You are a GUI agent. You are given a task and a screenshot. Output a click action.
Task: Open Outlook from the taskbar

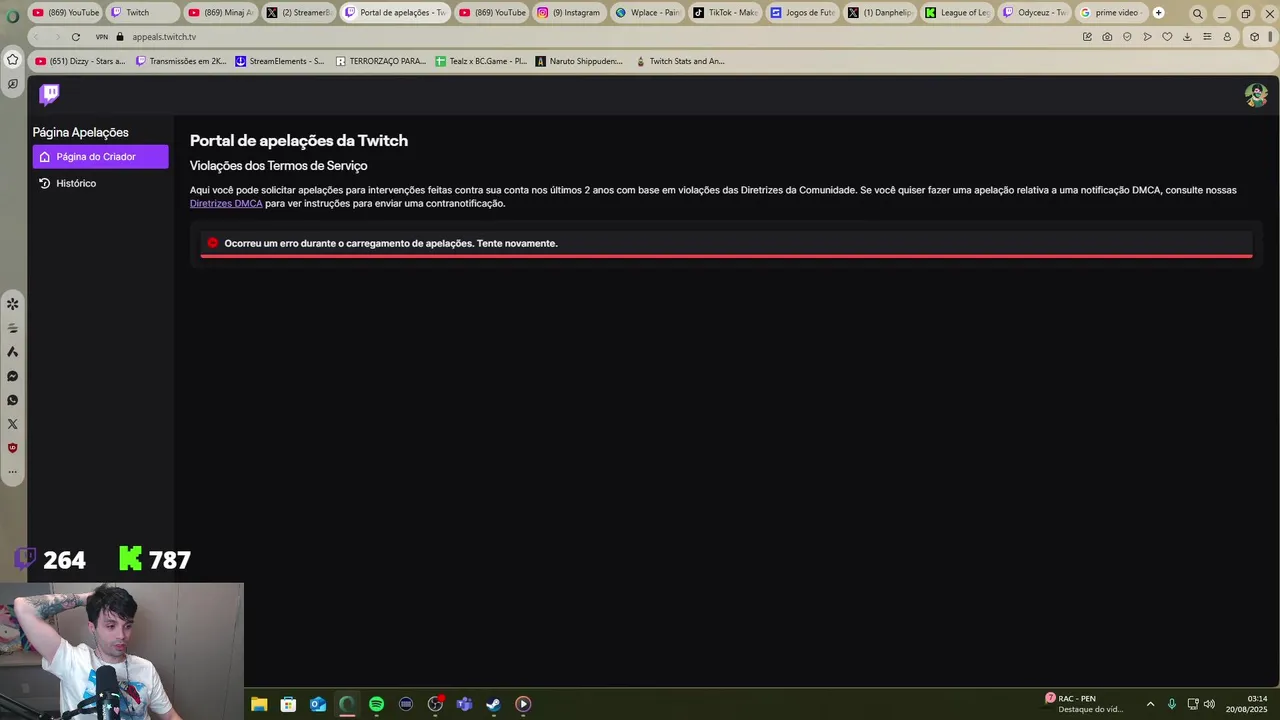[x=318, y=704]
